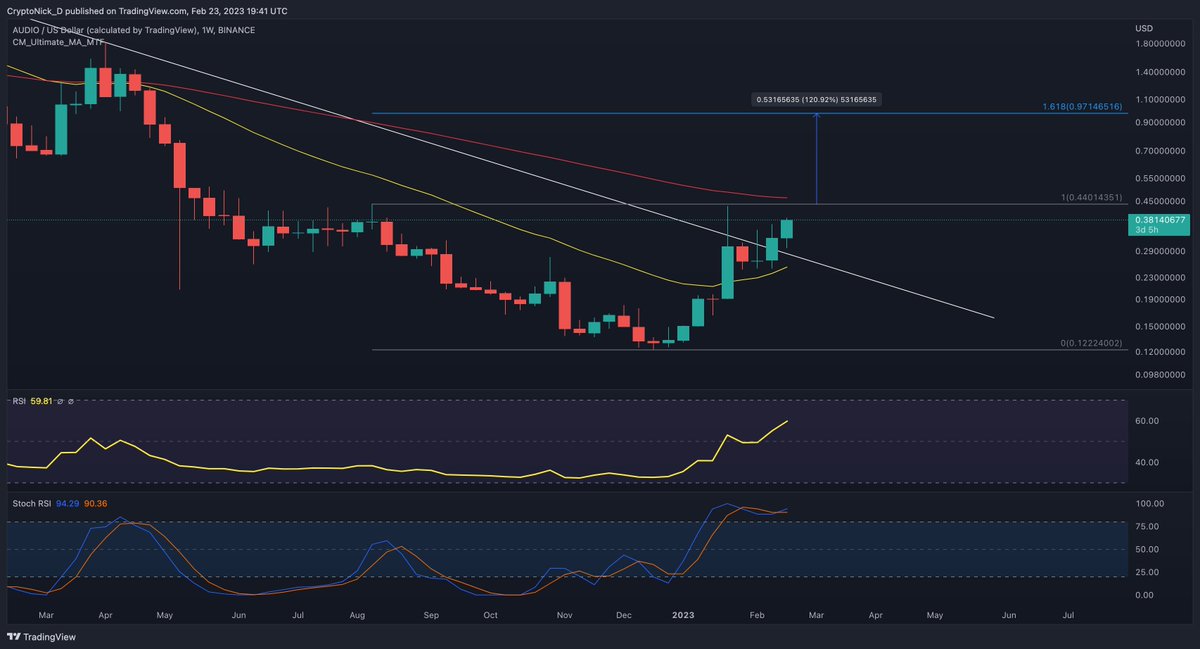The height and width of the screenshot is (649, 1200).
Task: Click the 0.12000000 price axis label
Action: [x=1161, y=352]
